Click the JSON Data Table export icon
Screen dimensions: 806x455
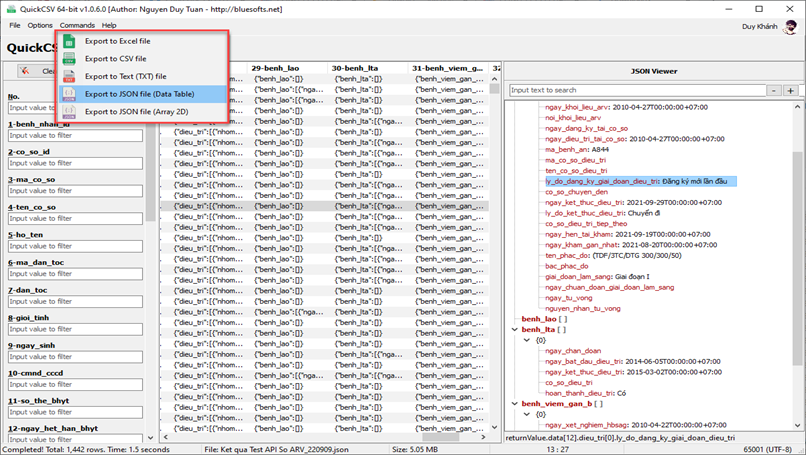click(x=69, y=94)
